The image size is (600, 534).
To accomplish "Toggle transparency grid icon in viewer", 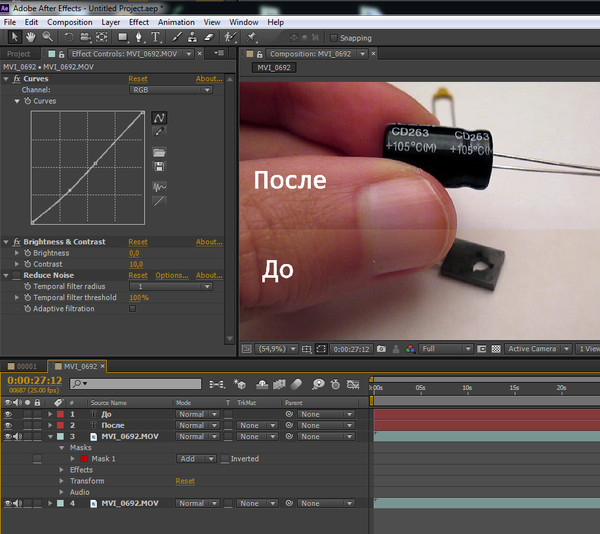I will coord(496,349).
